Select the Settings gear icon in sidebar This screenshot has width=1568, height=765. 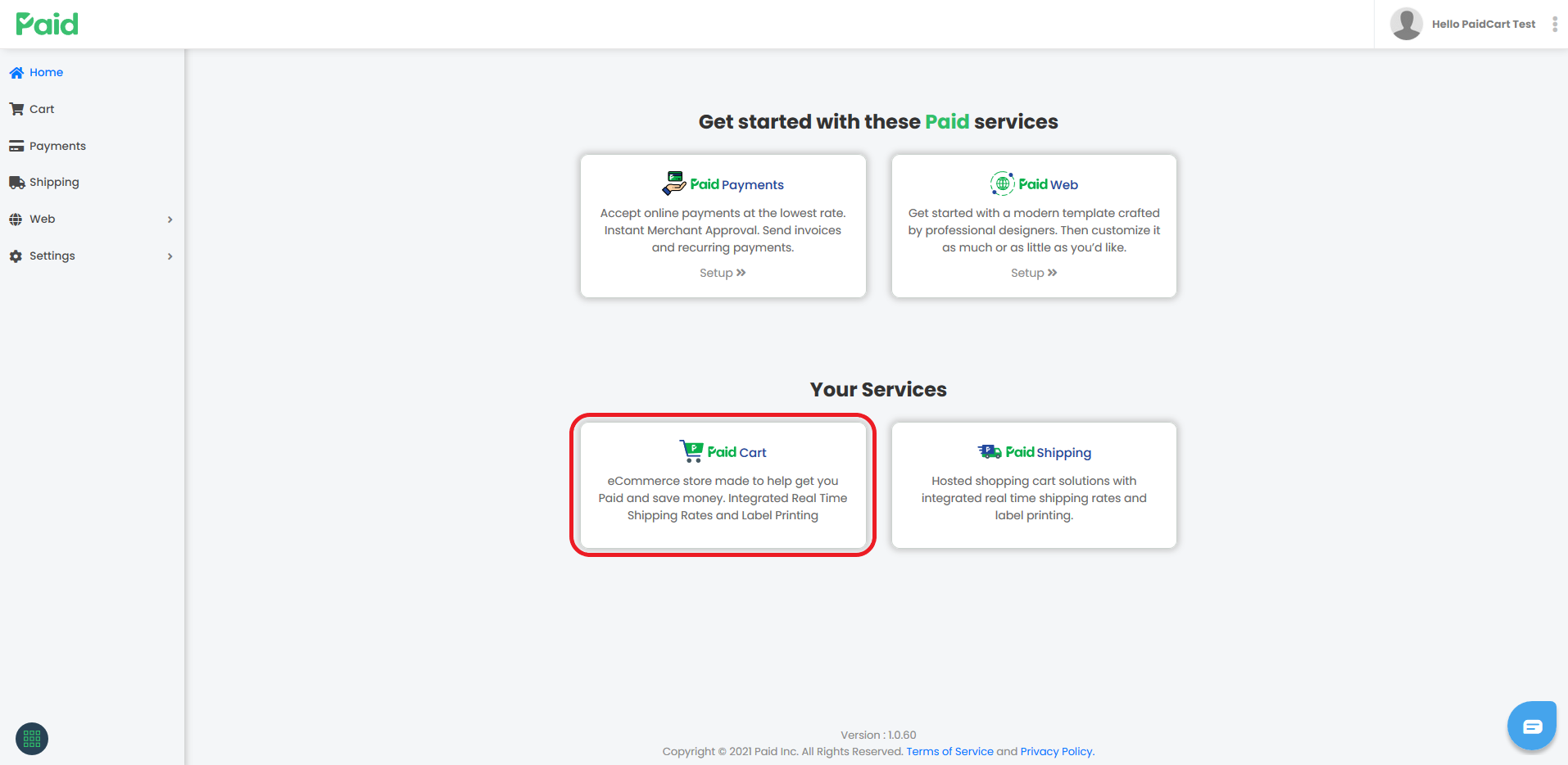[16, 256]
